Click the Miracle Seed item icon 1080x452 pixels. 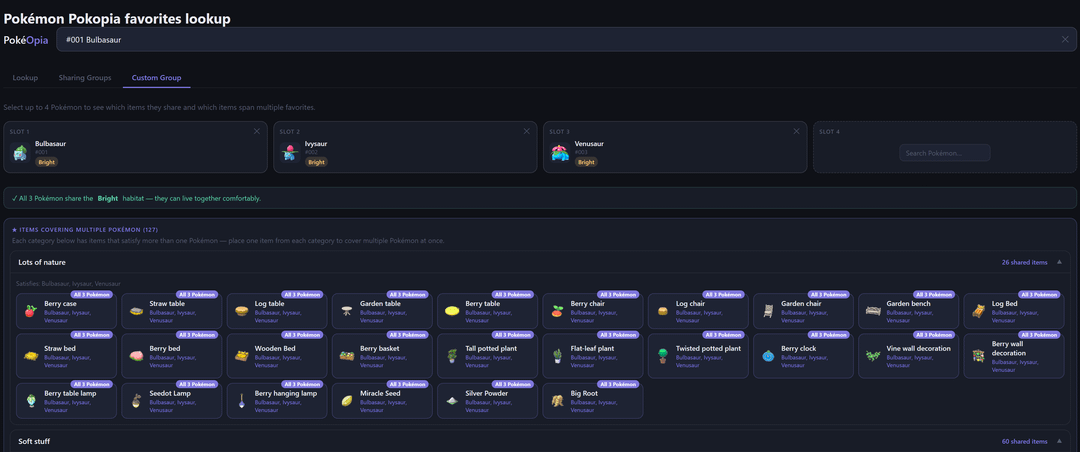[346, 400]
